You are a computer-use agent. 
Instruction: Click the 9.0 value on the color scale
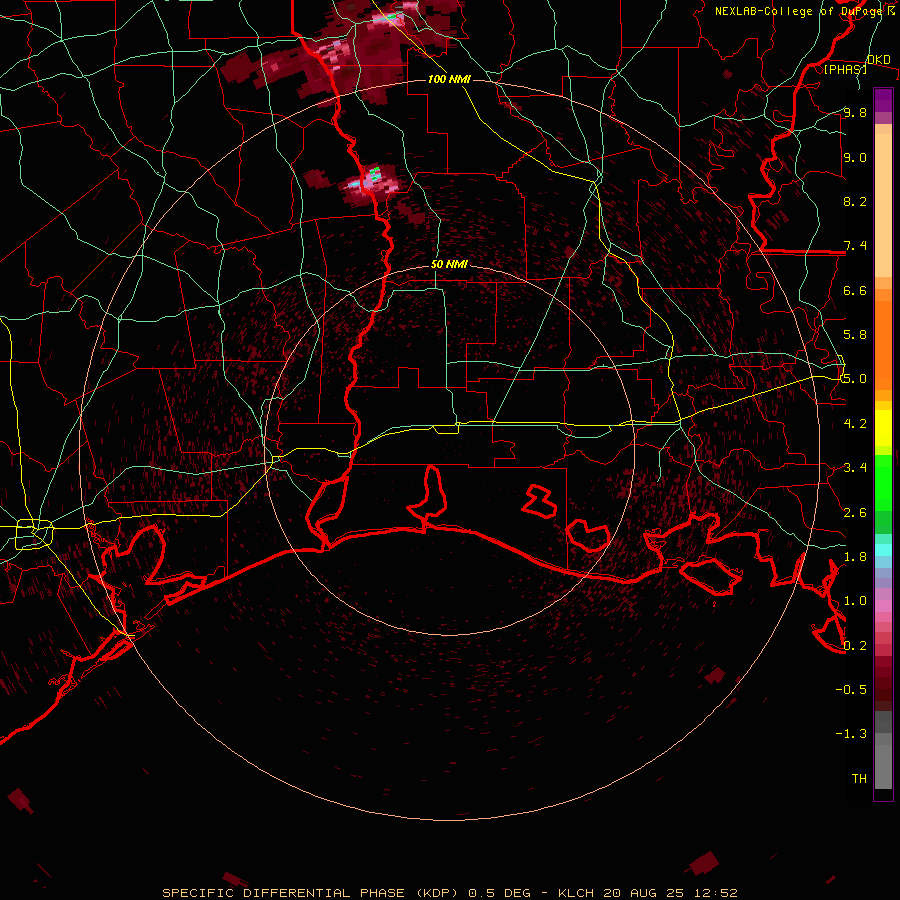(855, 157)
